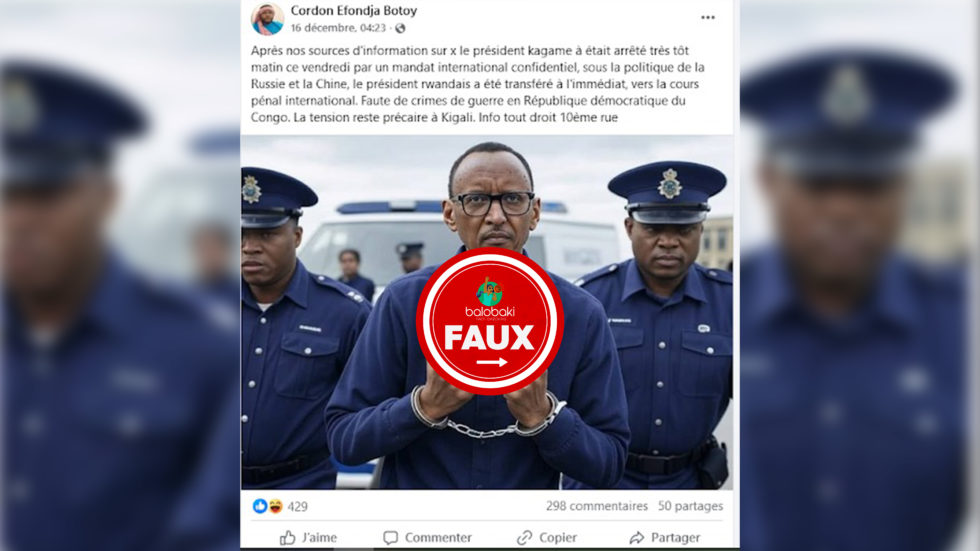The width and height of the screenshot is (980, 551).
Task: Click Cordon Efondja Botoy's profile avatar
Action: (268, 18)
